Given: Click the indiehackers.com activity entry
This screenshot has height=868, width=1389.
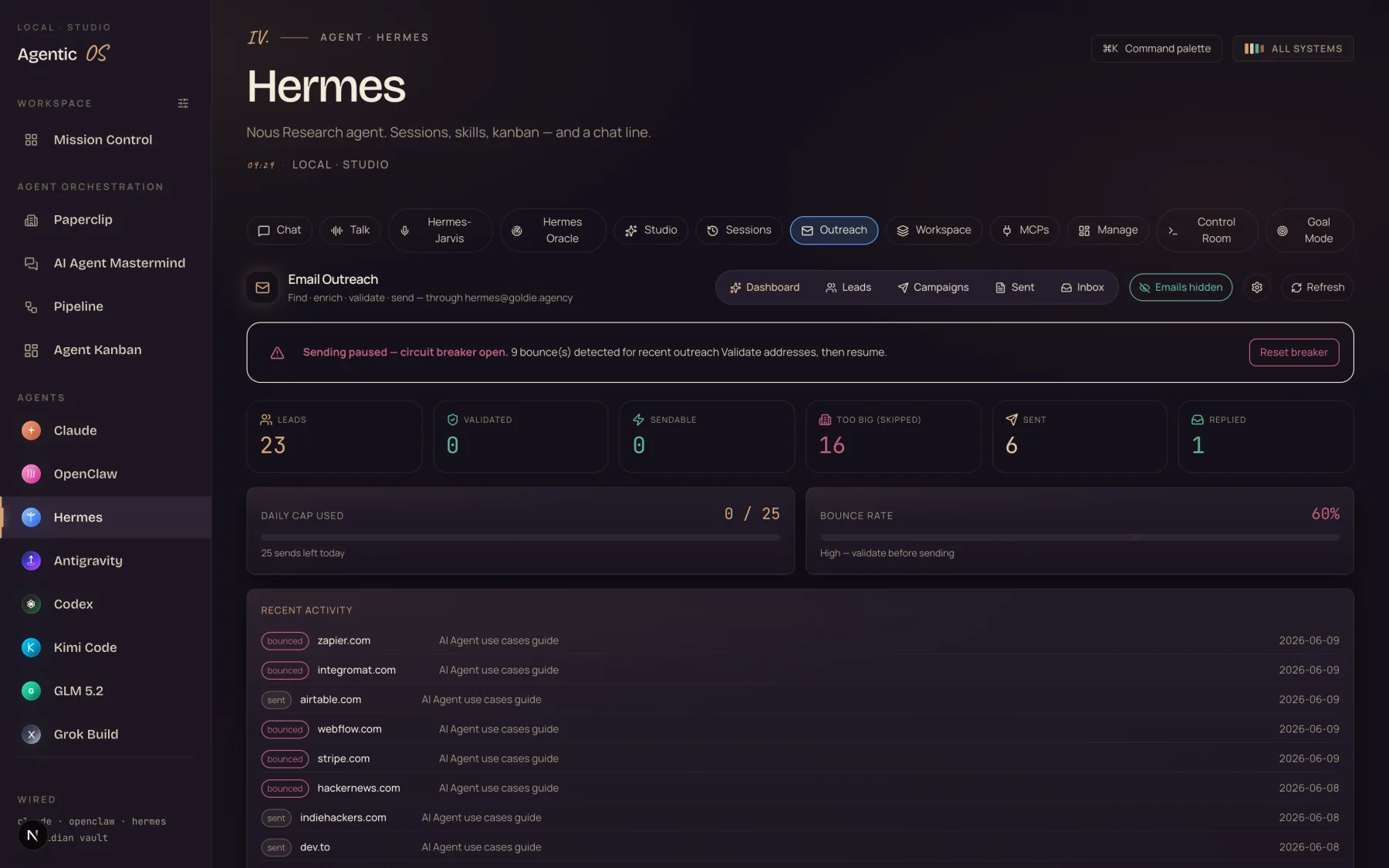Looking at the screenshot, I should tap(800, 818).
